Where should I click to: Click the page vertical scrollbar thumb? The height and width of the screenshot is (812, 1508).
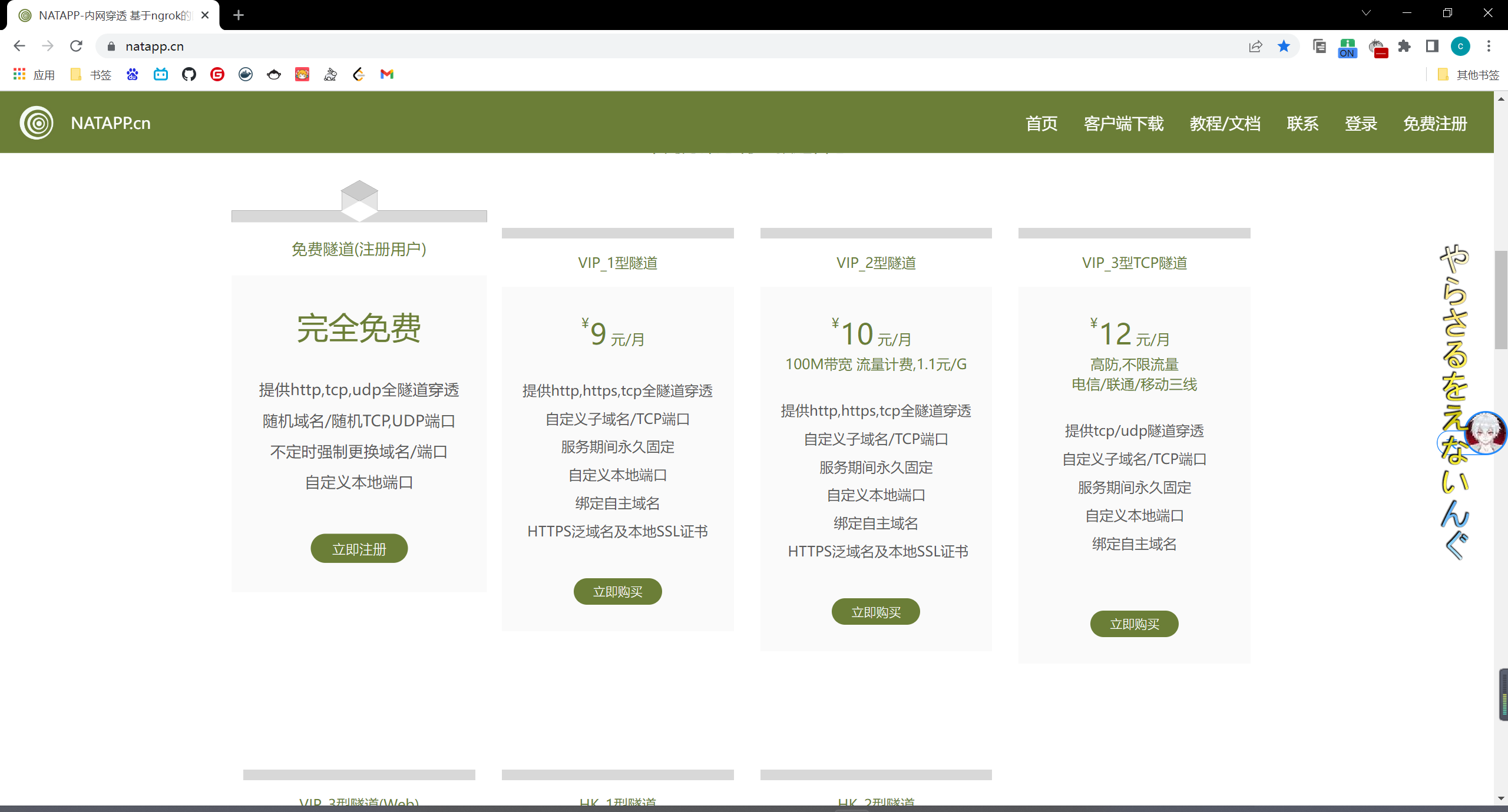coord(1500,299)
